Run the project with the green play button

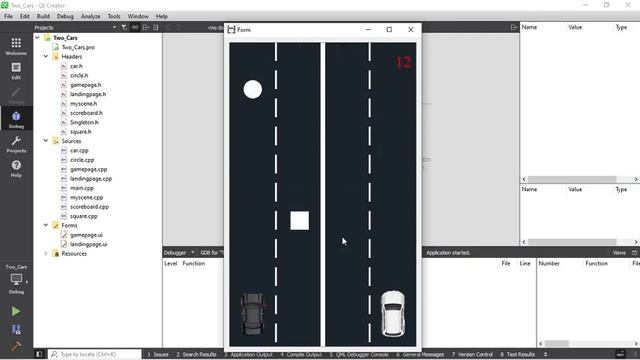(16, 311)
